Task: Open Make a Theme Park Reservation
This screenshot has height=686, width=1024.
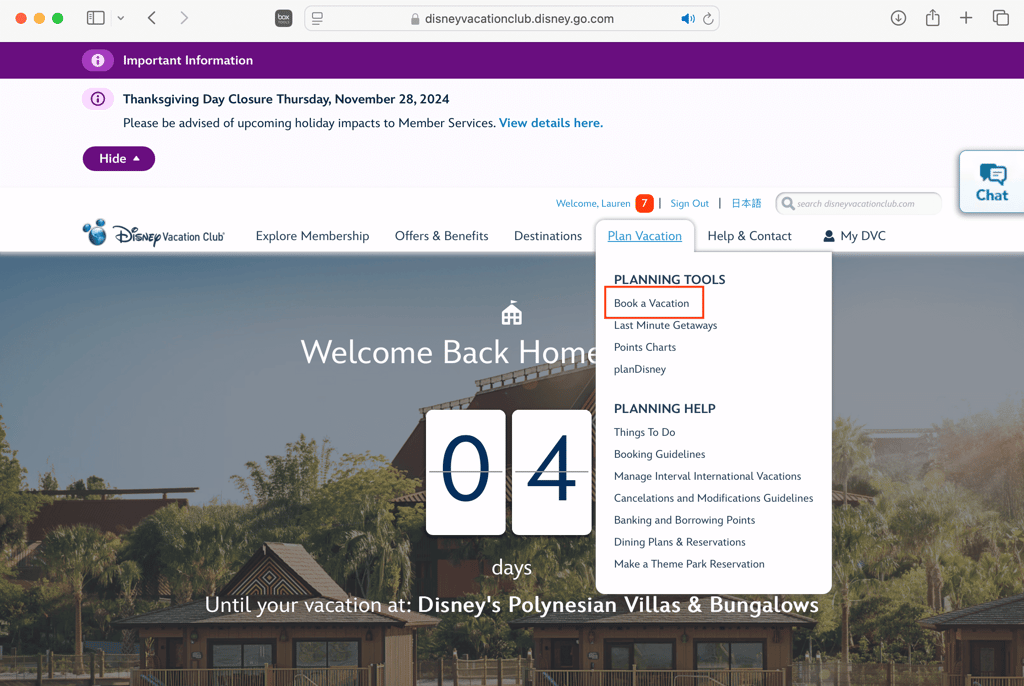Action: click(689, 564)
